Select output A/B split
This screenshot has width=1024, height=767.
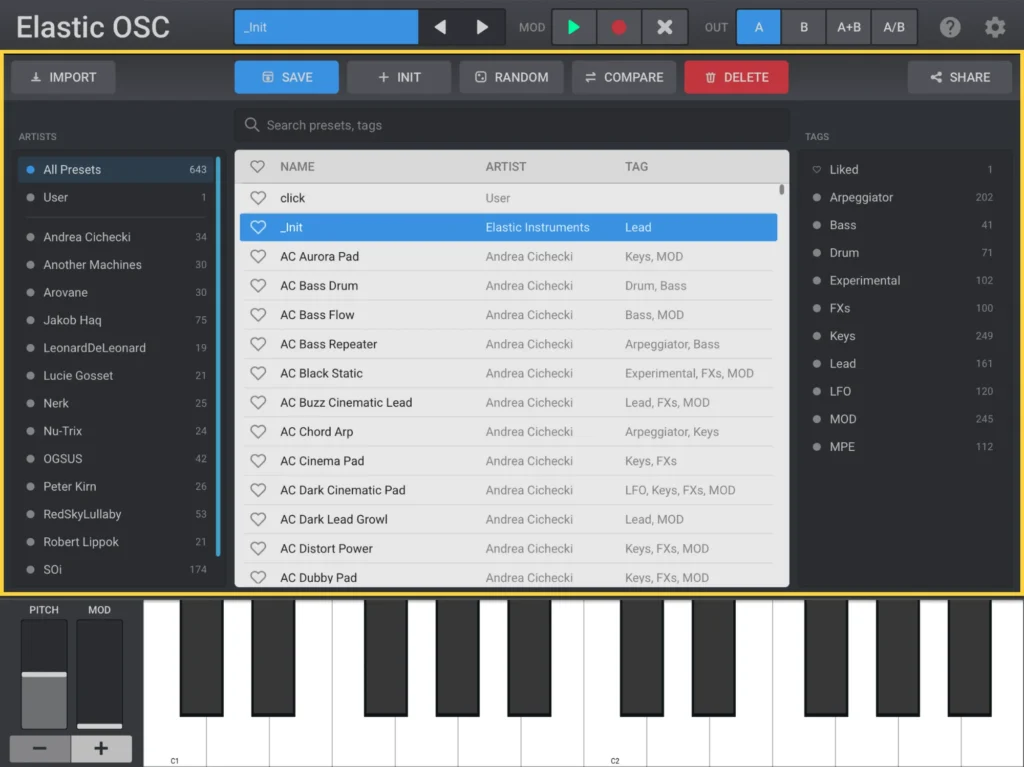(x=894, y=27)
